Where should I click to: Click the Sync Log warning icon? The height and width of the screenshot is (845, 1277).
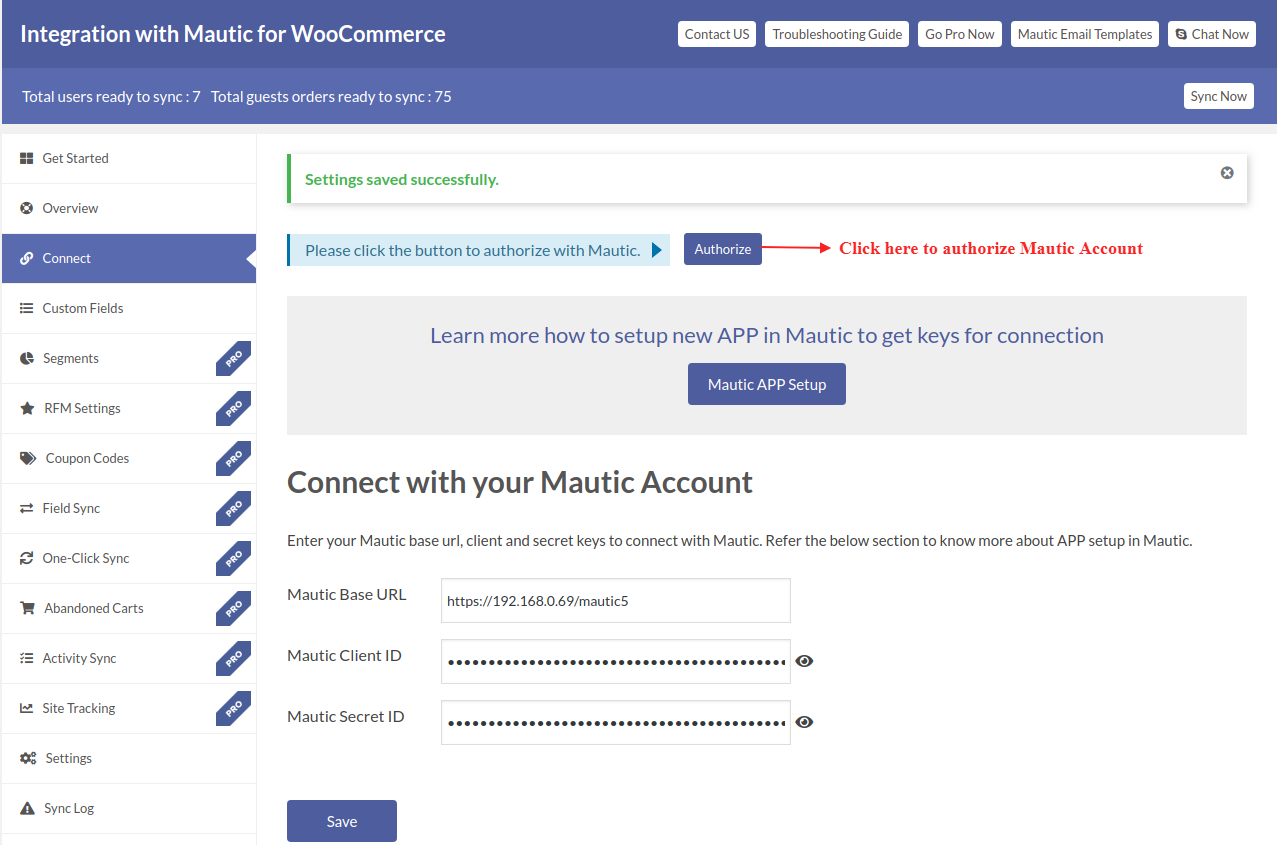click(x=27, y=808)
